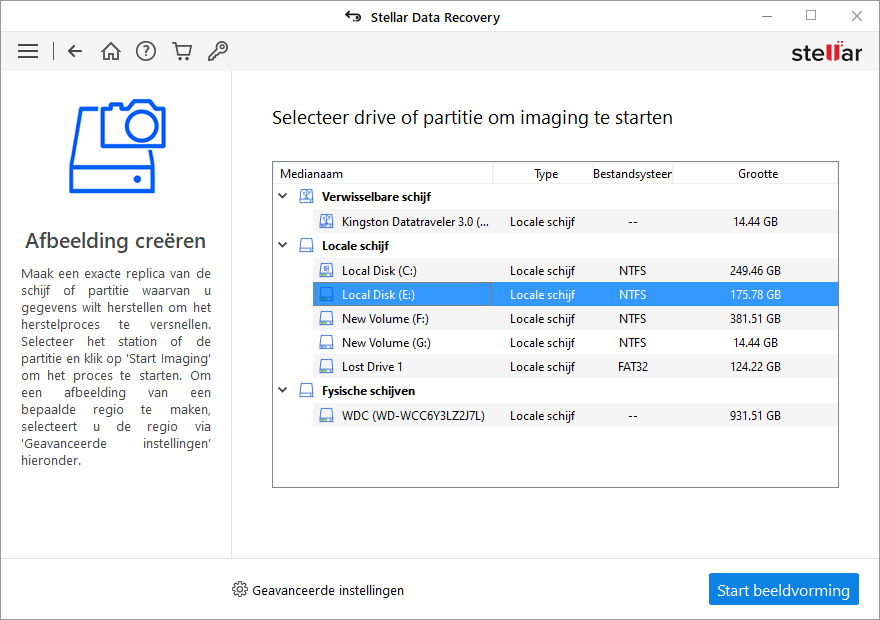Screen dimensions: 880x620
Task: Collapse the Locale schijf group
Action: point(283,245)
